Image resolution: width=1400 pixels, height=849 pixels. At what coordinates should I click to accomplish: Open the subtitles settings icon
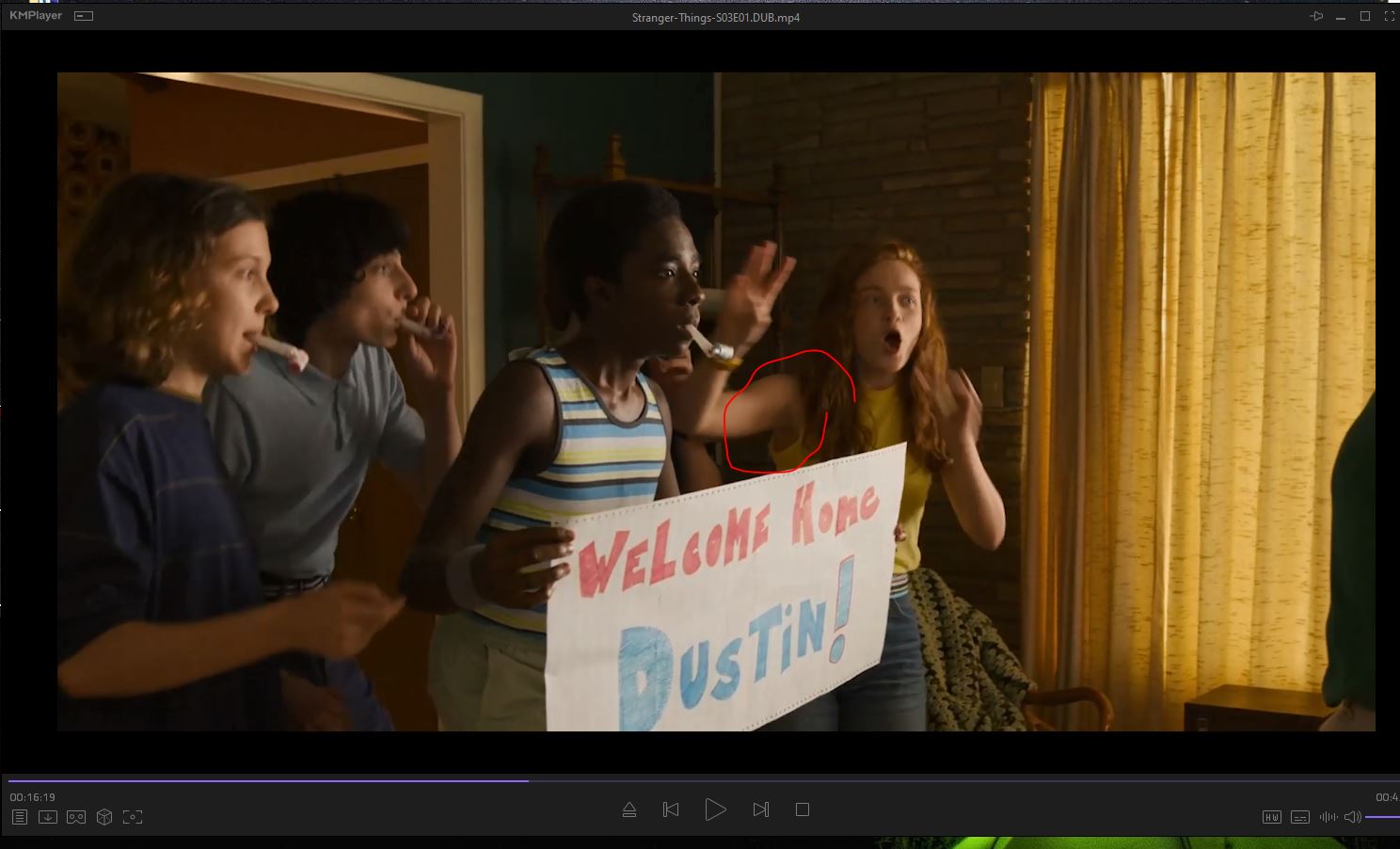[1300, 817]
